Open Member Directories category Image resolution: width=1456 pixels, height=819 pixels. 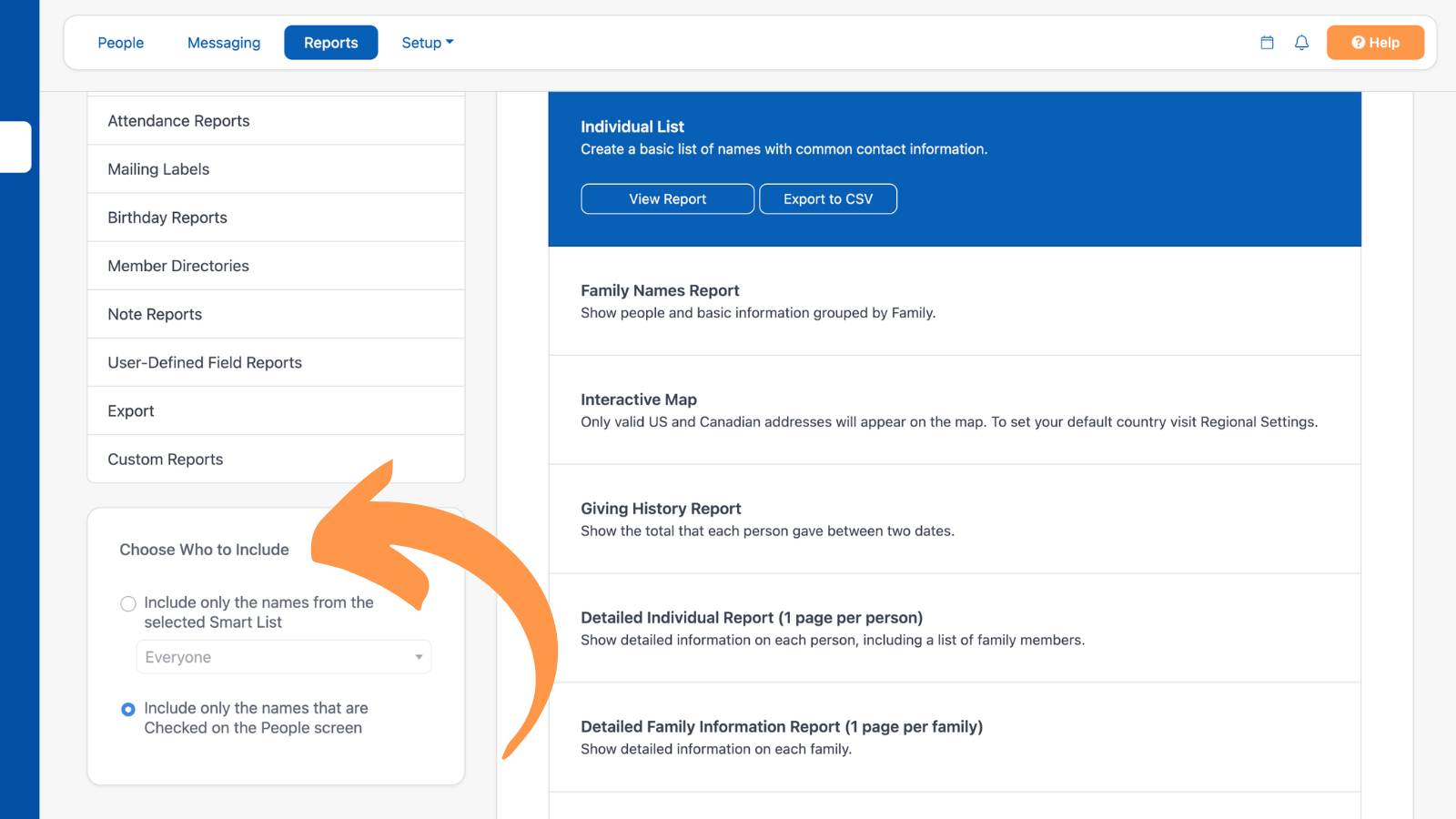point(276,266)
